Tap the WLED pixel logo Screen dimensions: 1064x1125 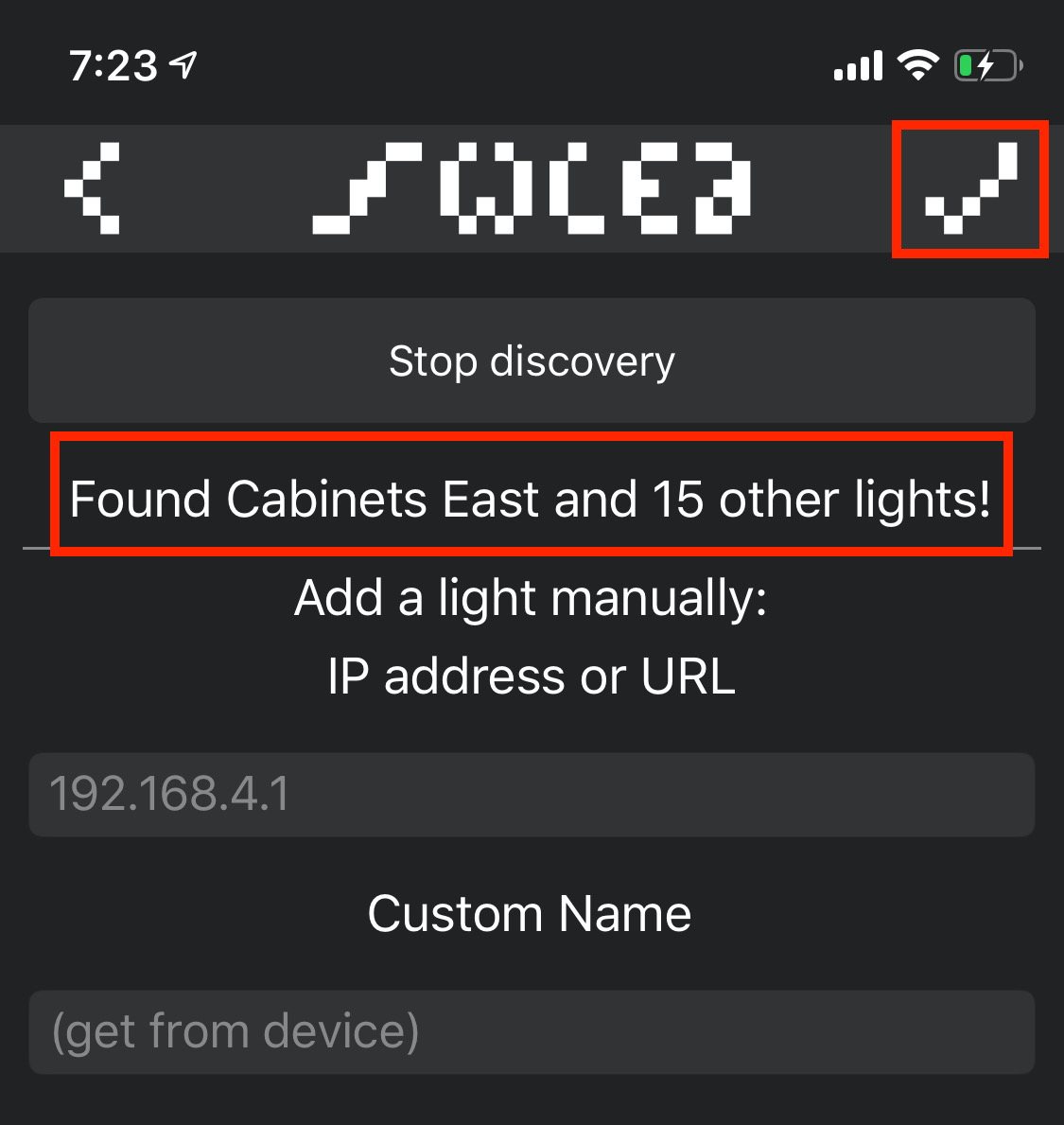[532, 188]
